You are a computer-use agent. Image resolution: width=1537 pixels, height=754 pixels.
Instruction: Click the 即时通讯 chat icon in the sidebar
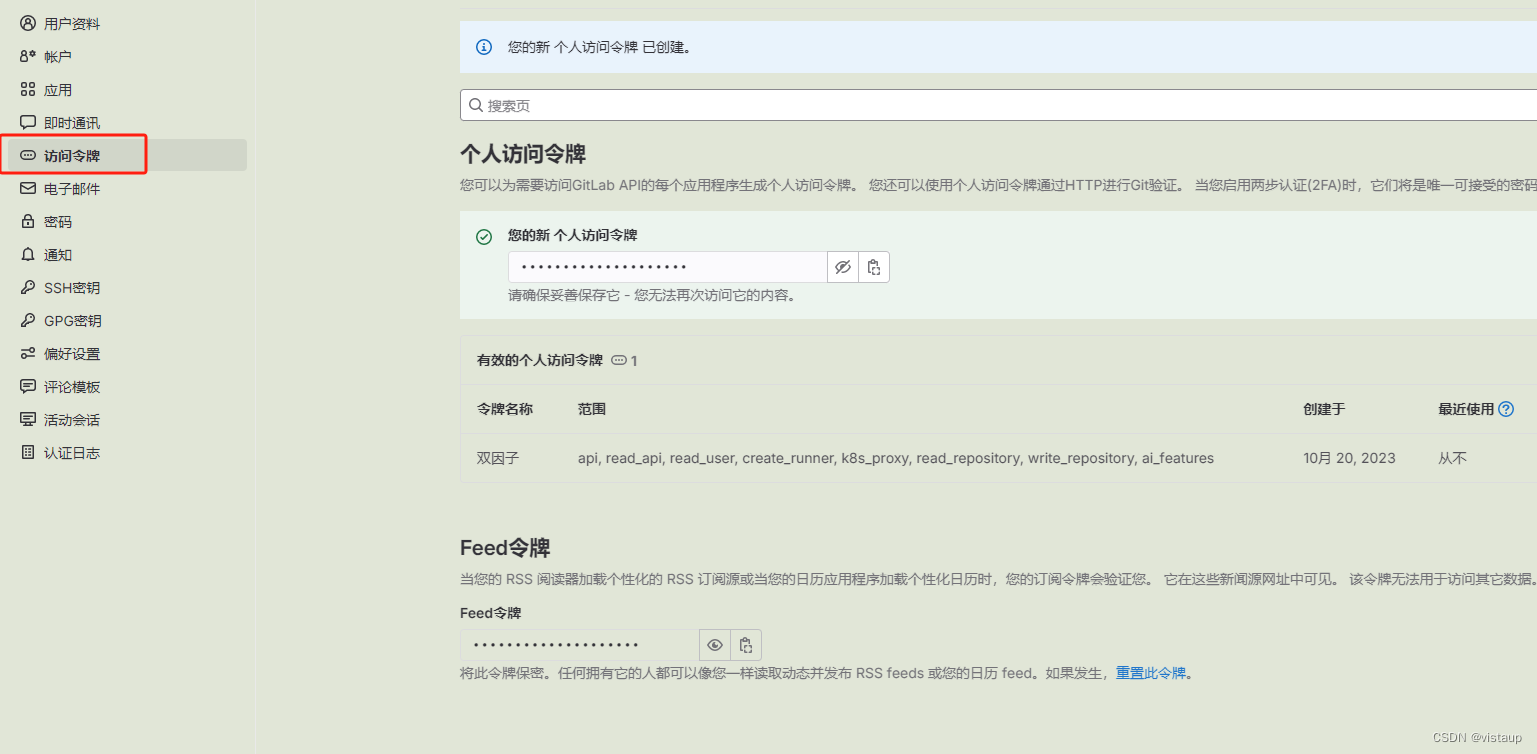28,122
